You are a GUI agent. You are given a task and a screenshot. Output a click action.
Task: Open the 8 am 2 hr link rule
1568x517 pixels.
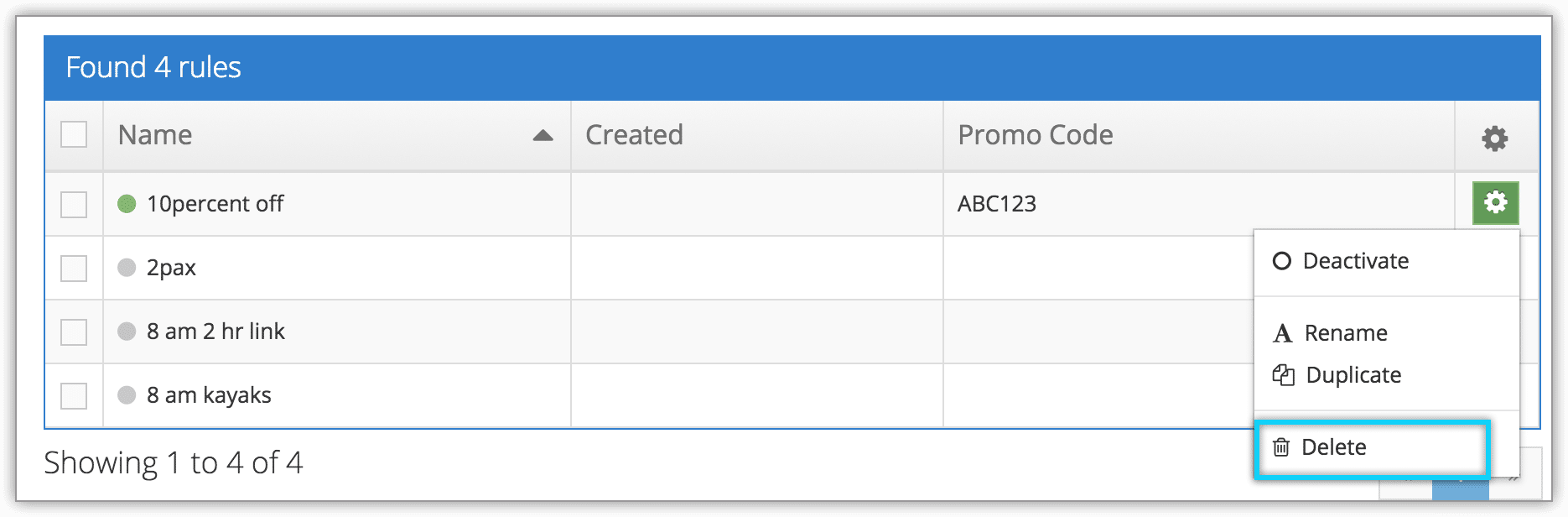tap(215, 332)
